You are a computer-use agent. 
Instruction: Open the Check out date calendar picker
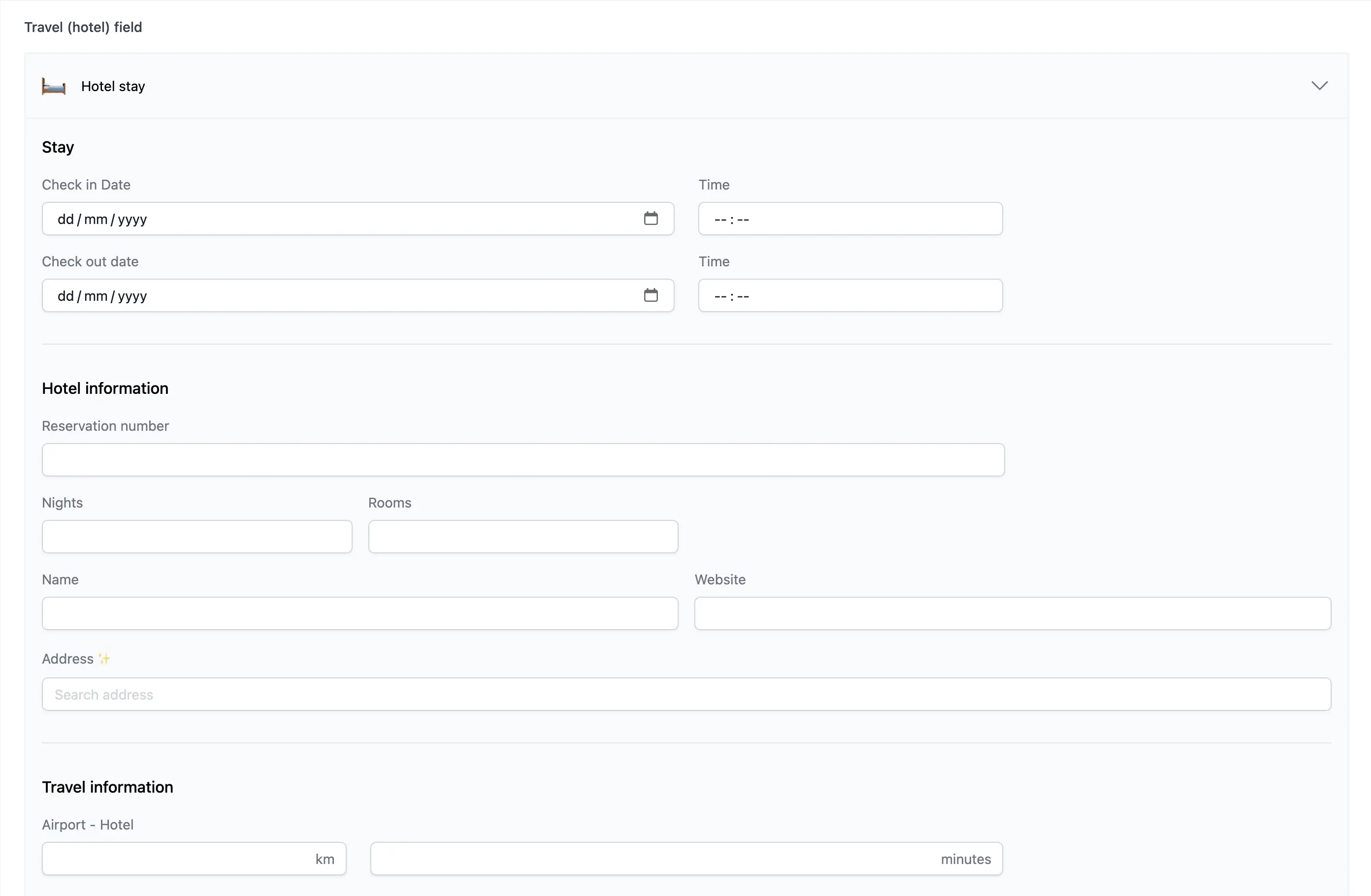pos(651,295)
